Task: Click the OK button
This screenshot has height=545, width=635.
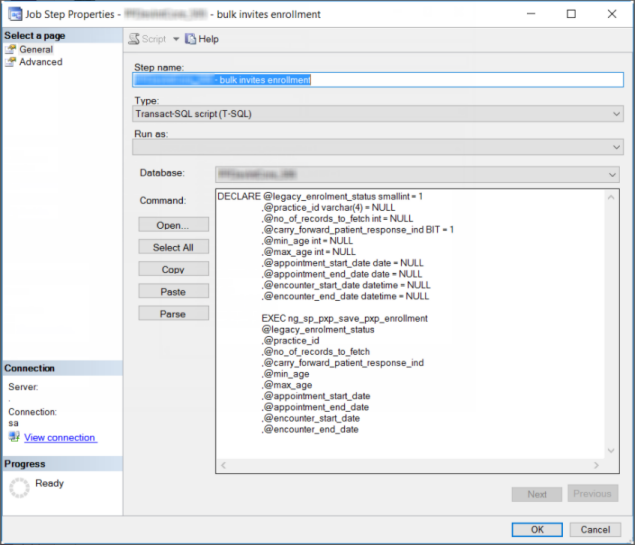Action: click(537, 530)
